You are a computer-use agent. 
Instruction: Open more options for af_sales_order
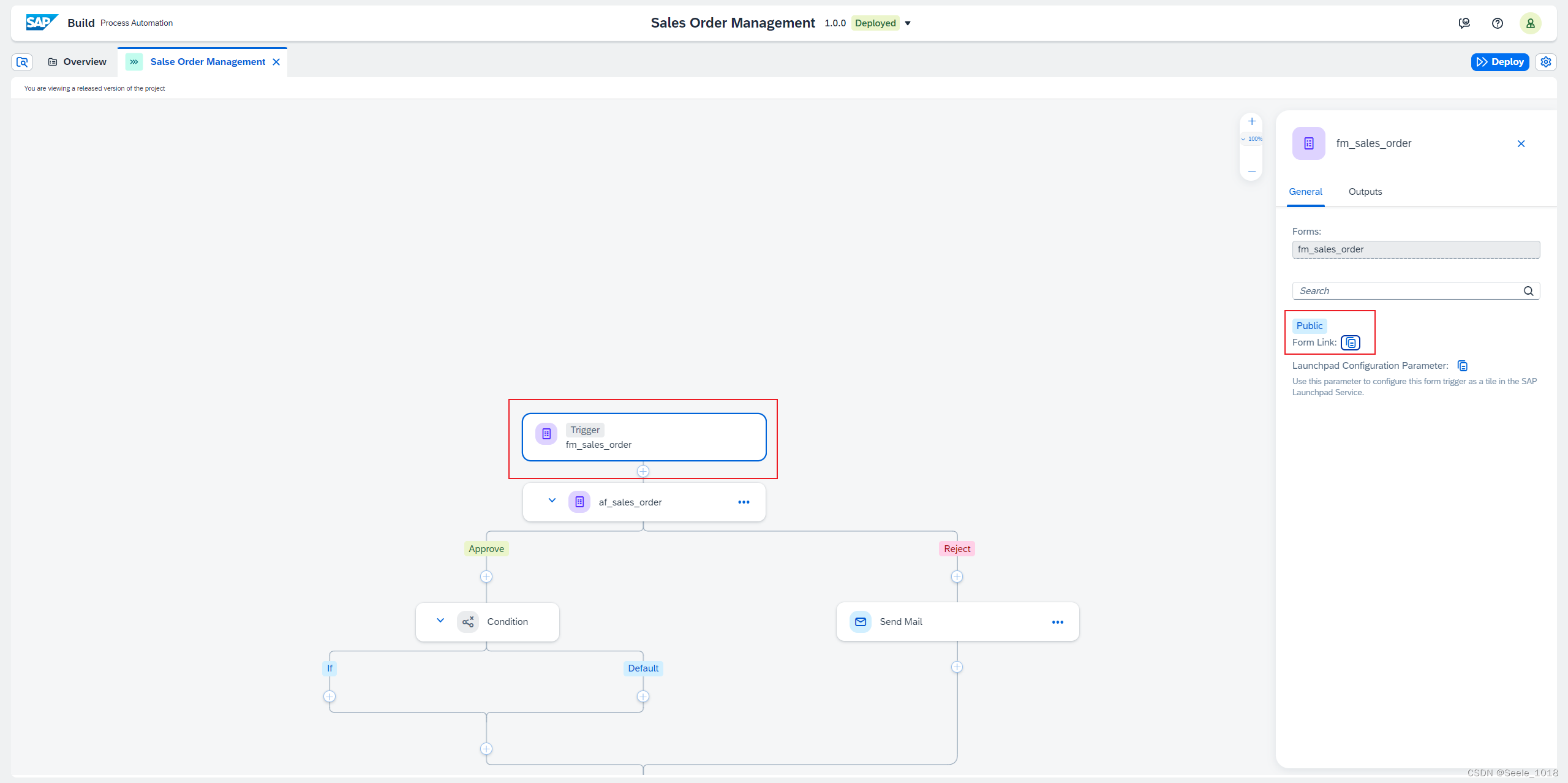point(744,502)
